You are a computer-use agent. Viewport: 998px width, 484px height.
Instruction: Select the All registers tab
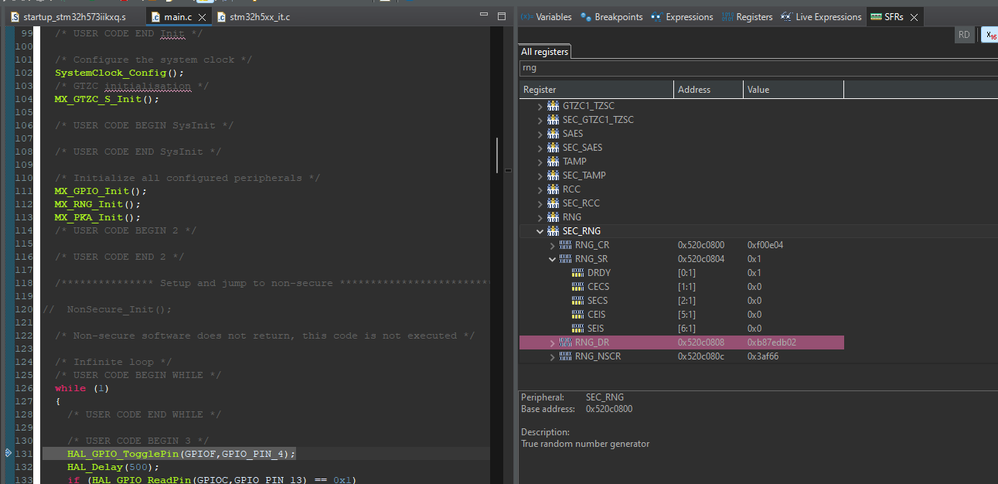(x=545, y=51)
